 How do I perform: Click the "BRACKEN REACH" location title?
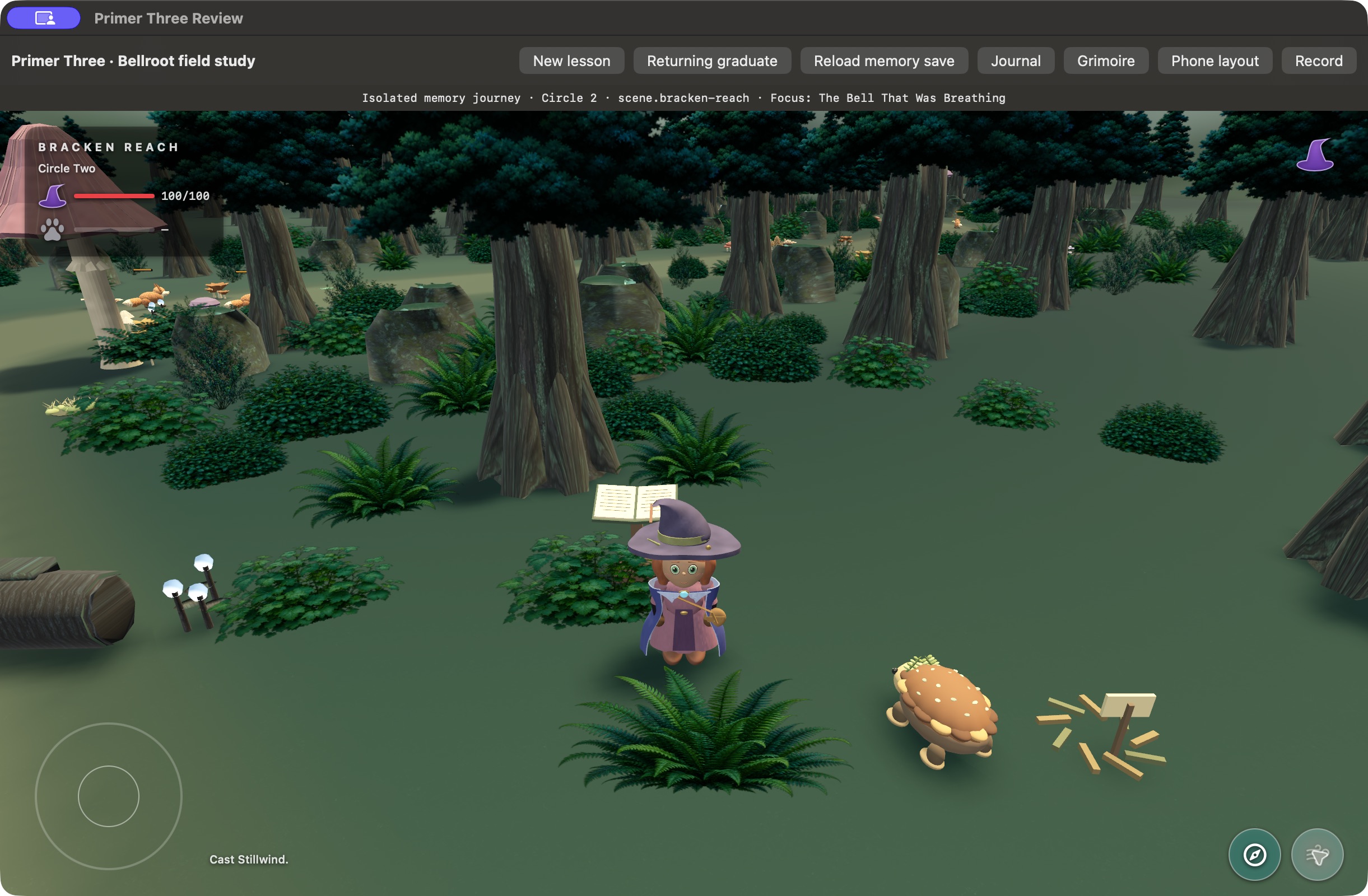click(x=109, y=147)
